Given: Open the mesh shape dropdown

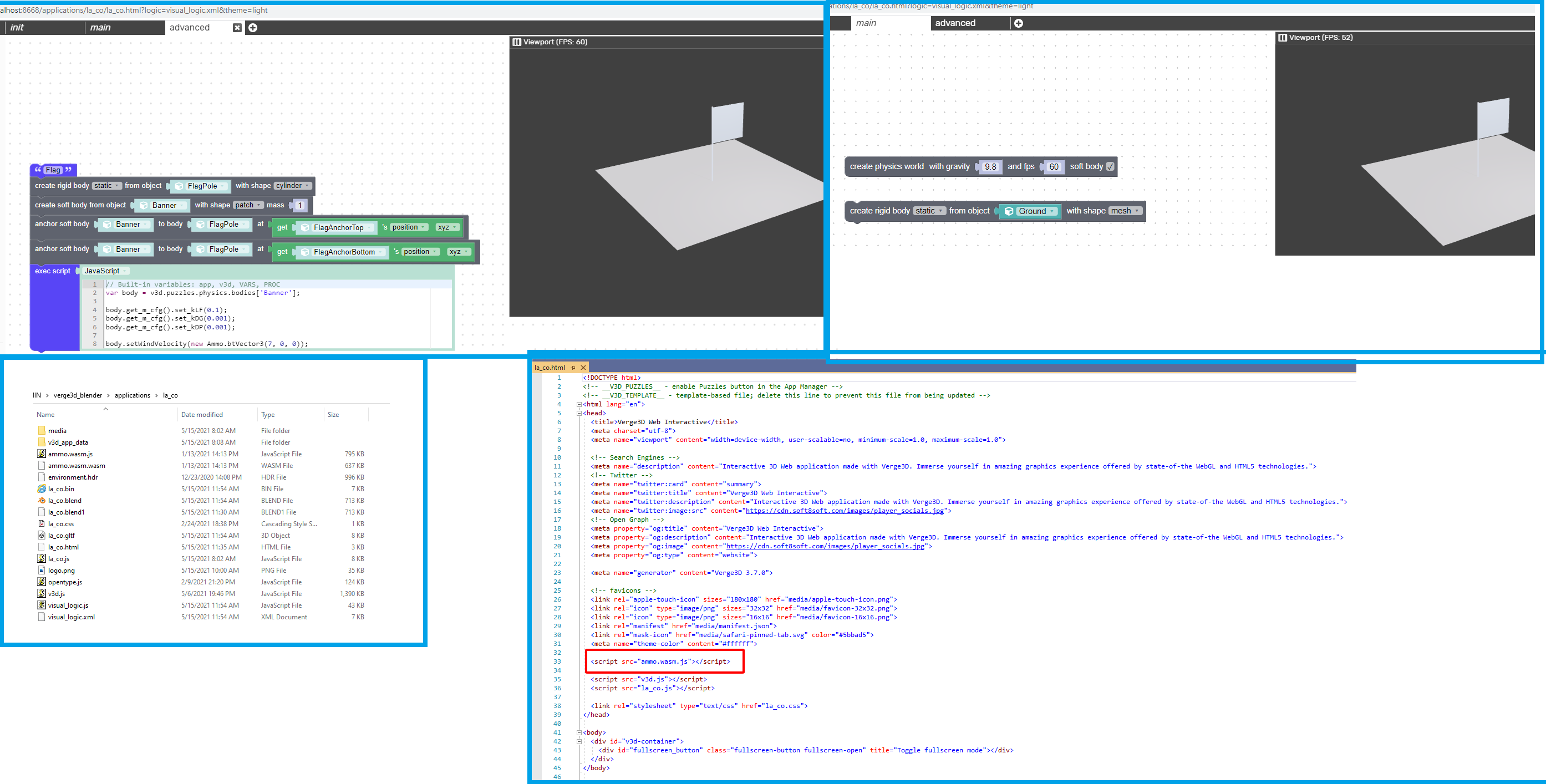Looking at the screenshot, I should (x=1125, y=211).
